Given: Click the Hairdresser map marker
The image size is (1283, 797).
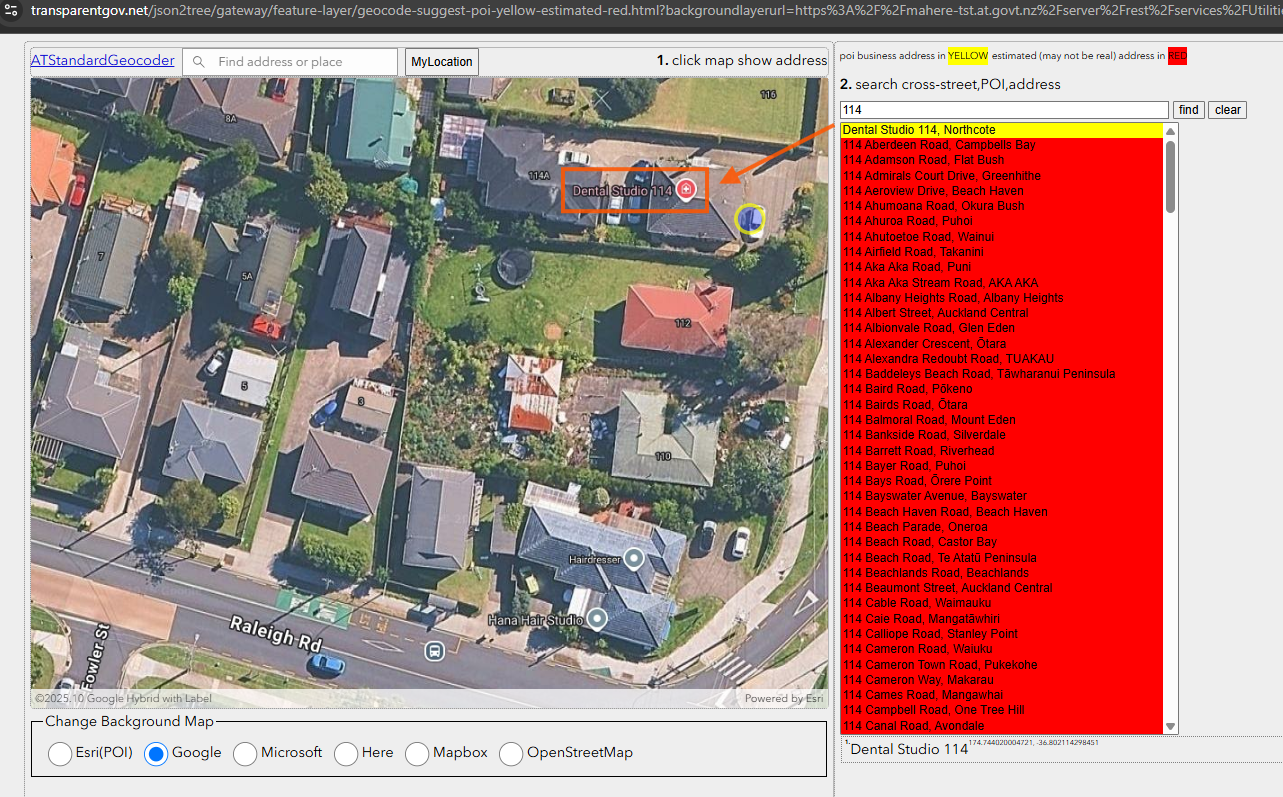Looking at the screenshot, I should (633, 559).
